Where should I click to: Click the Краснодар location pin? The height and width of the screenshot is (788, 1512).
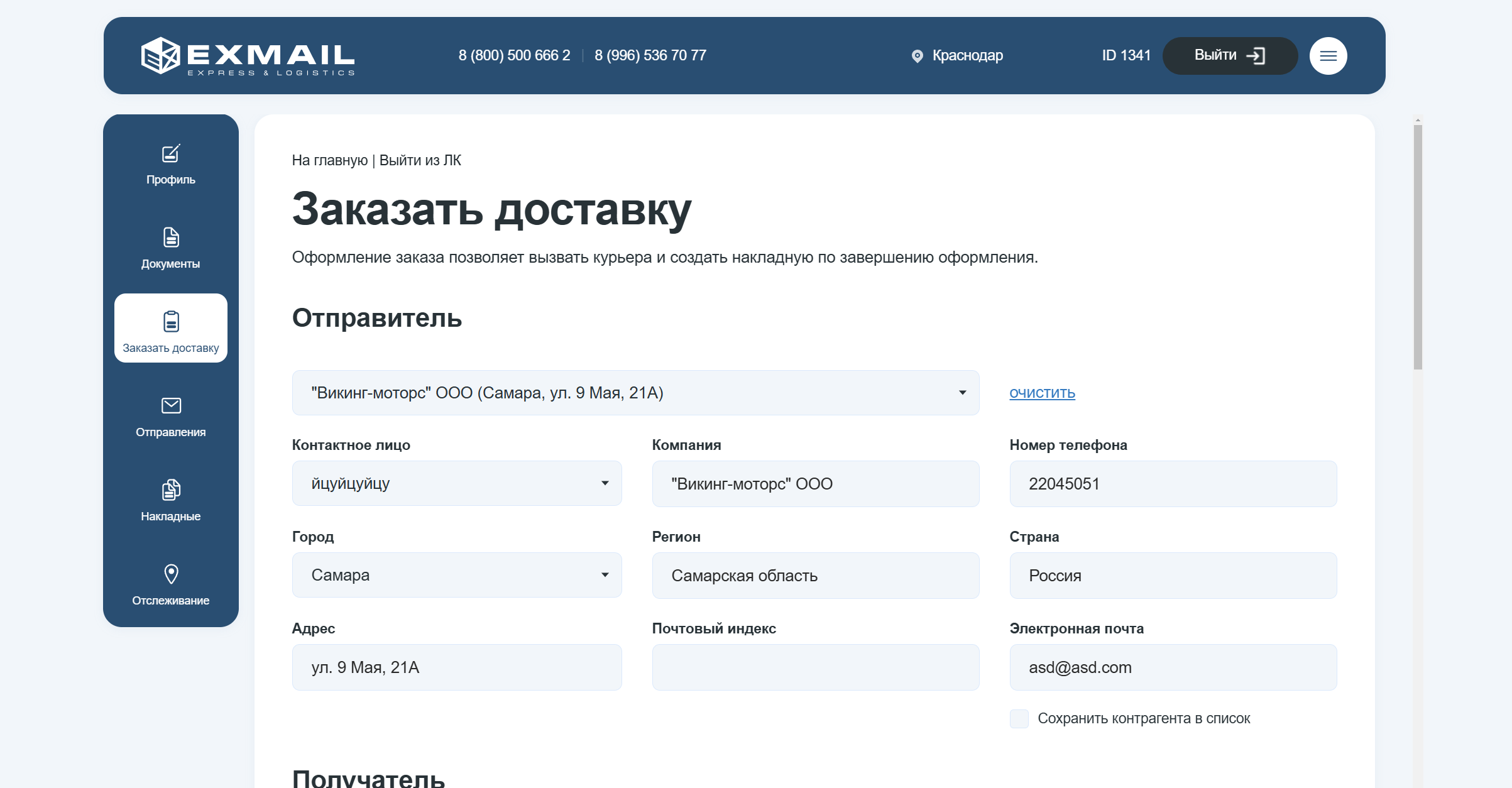point(918,56)
